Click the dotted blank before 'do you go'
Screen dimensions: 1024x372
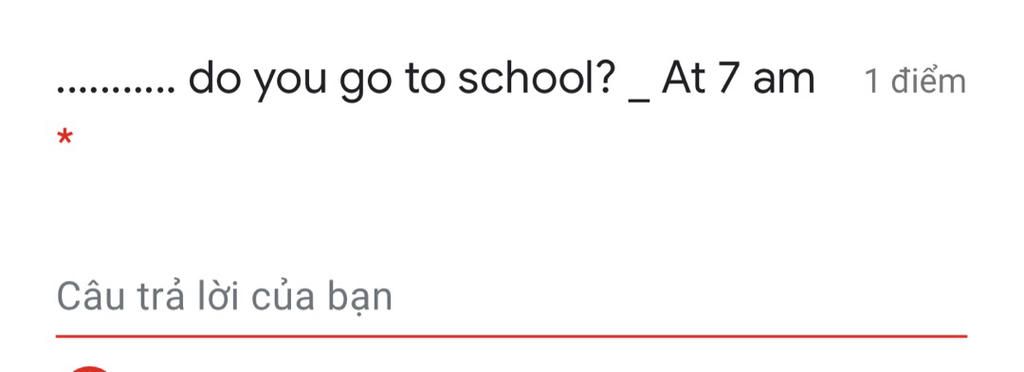(116, 89)
